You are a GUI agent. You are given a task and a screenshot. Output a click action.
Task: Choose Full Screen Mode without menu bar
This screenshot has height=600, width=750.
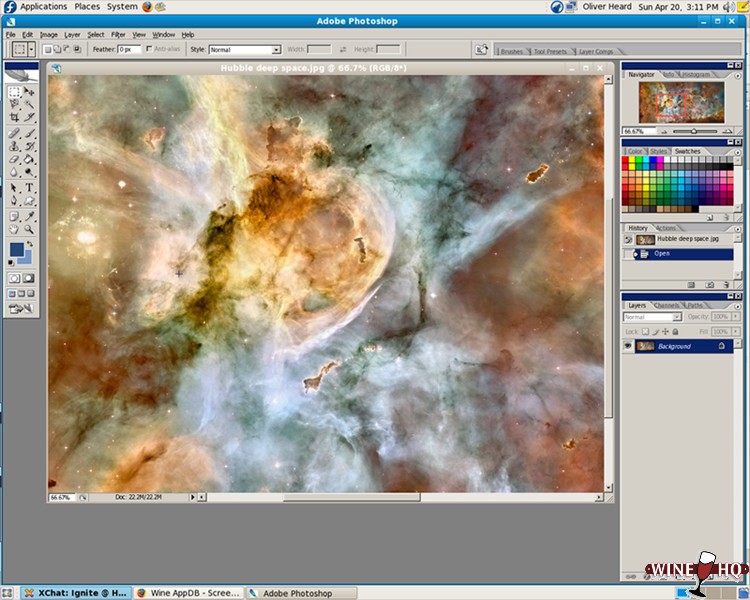[31, 293]
